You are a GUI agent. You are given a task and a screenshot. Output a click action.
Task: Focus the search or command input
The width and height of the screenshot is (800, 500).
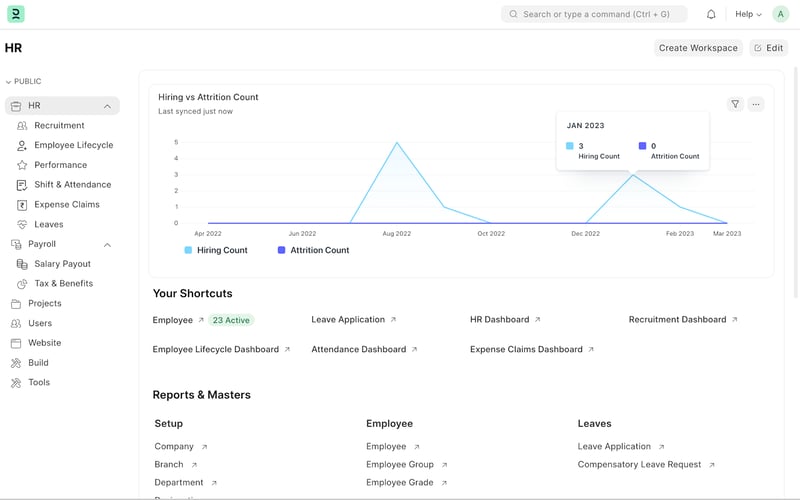pyautogui.click(x=594, y=14)
